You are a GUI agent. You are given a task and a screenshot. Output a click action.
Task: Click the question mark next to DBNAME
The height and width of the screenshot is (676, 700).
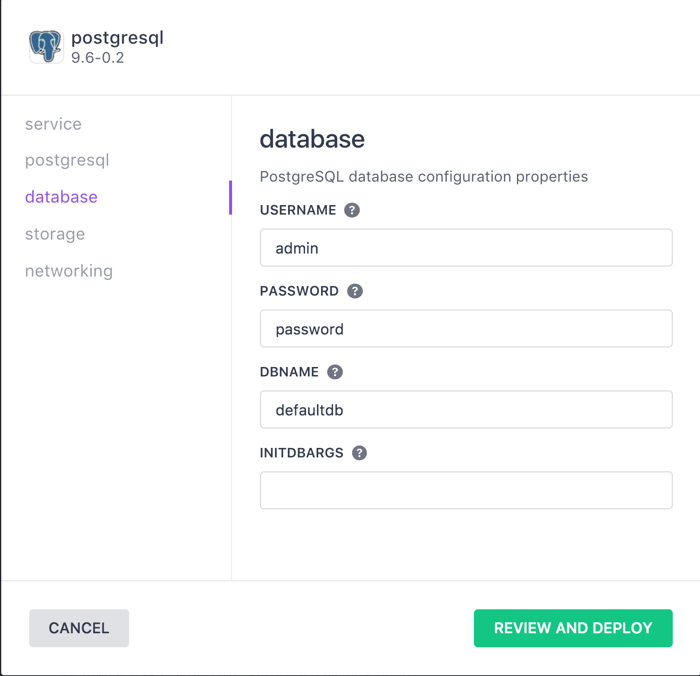tap(335, 372)
